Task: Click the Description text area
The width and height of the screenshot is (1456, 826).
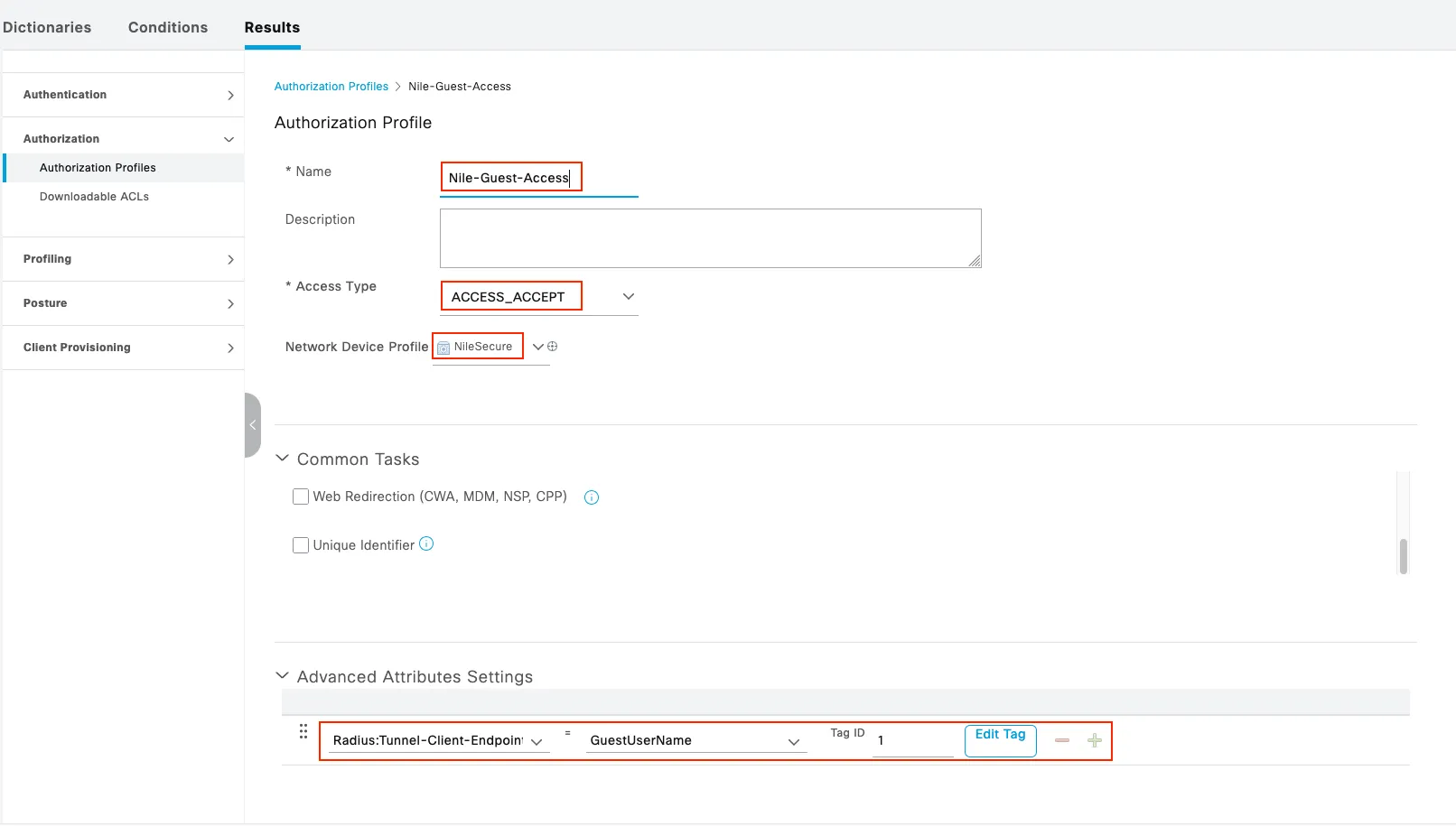Action: click(711, 238)
